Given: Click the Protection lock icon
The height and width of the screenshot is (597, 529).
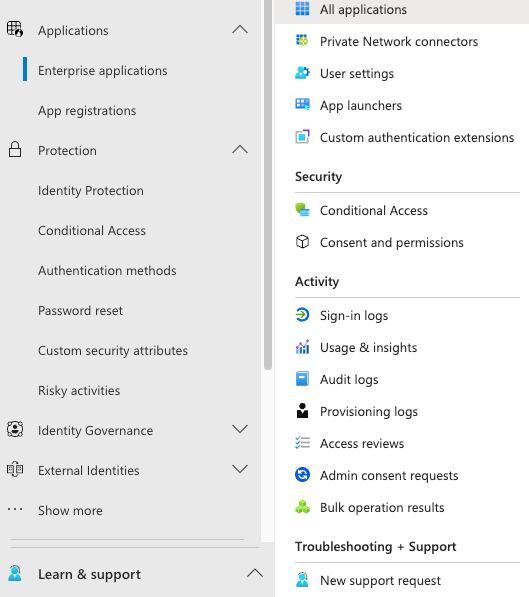Looking at the screenshot, I should tap(15, 150).
